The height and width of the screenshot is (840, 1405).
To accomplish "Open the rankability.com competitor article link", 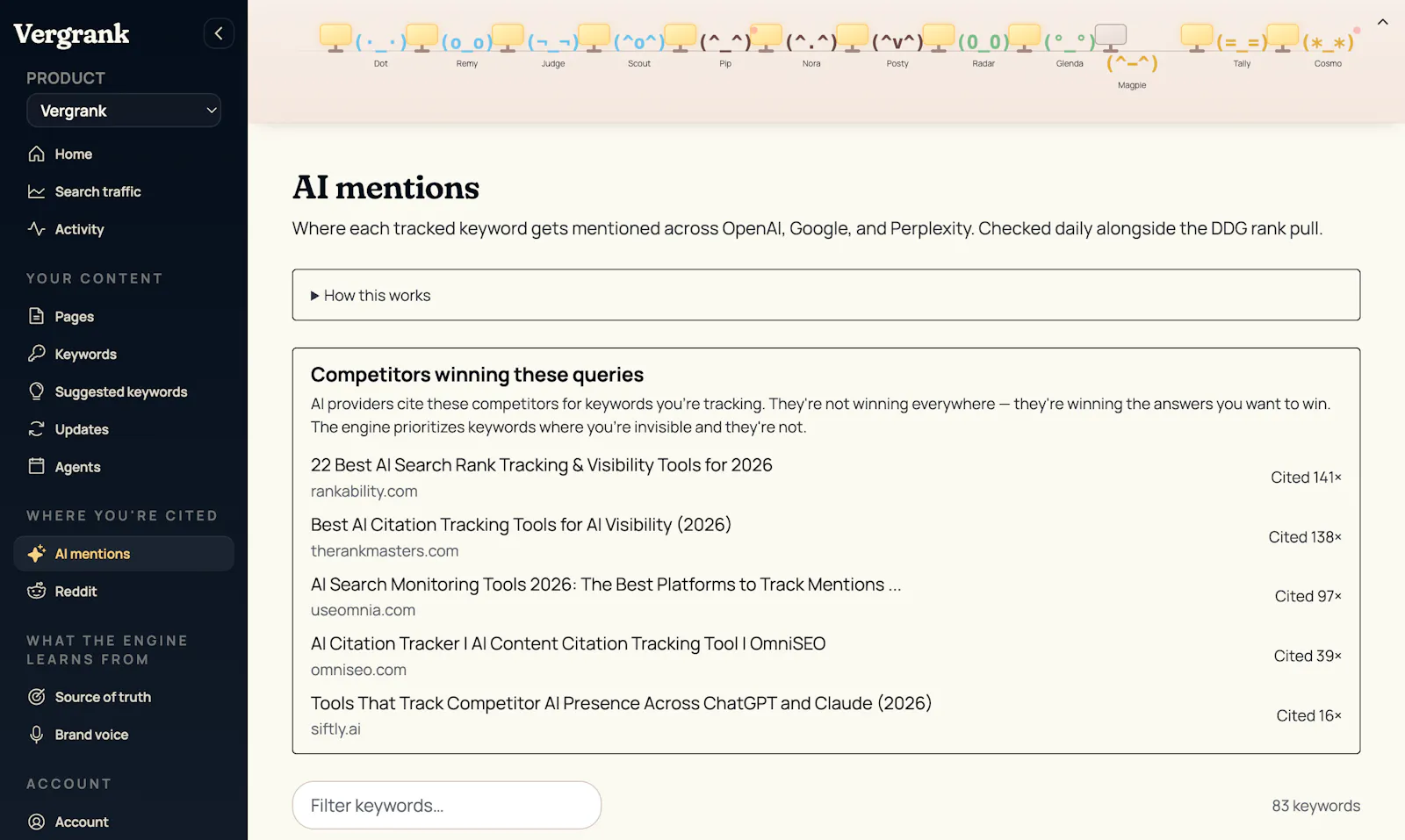I will pos(542,465).
